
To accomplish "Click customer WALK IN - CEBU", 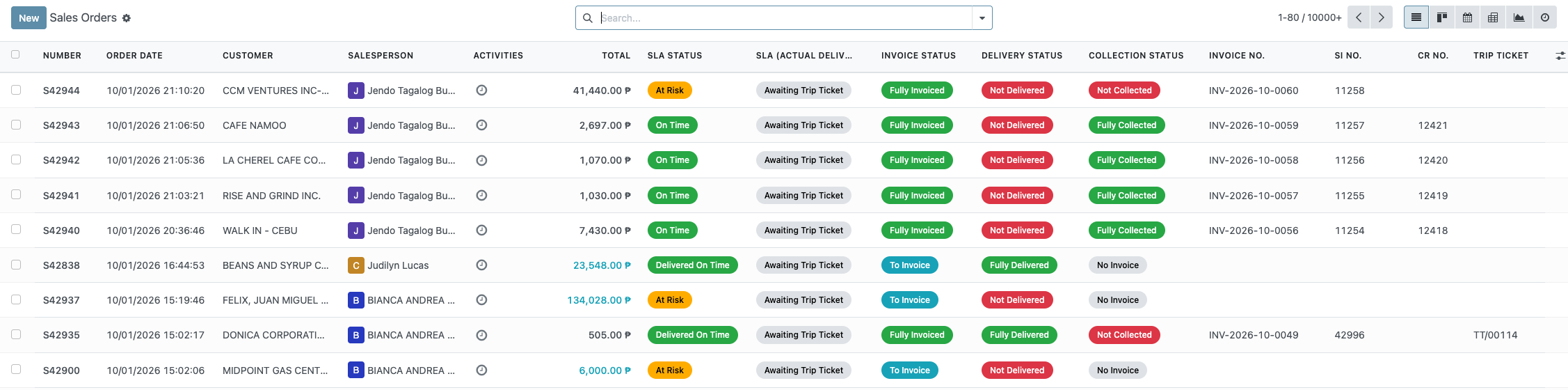I will coord(260,231).
